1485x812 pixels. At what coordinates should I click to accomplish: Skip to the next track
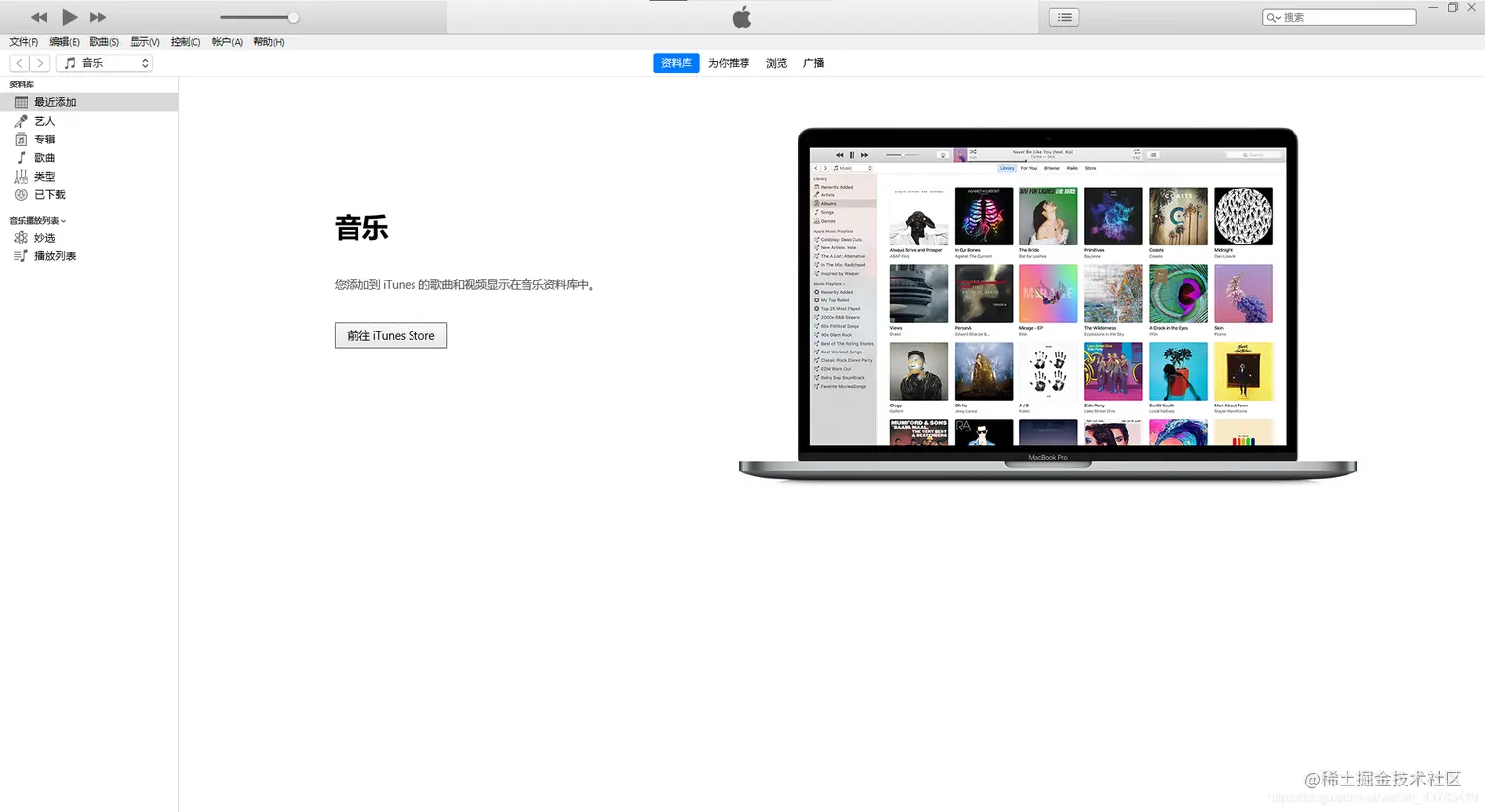pos(97,16)
